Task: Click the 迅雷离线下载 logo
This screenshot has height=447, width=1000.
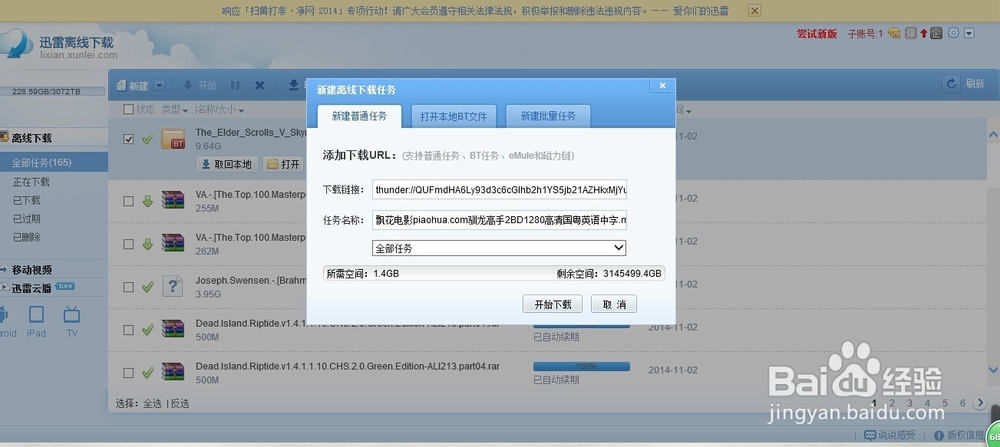Action: [59, 46]
